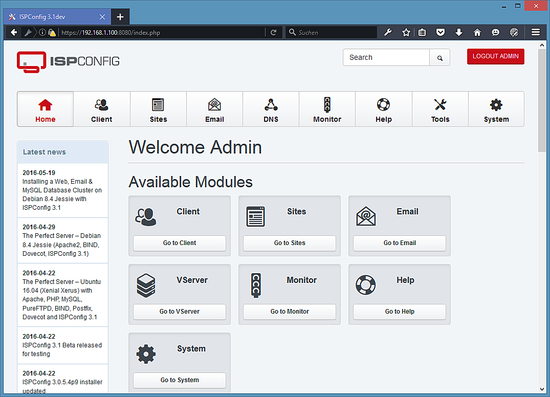Click the Go to VServer button
This screenshot has height=397, width=550.
click(180, 311)
